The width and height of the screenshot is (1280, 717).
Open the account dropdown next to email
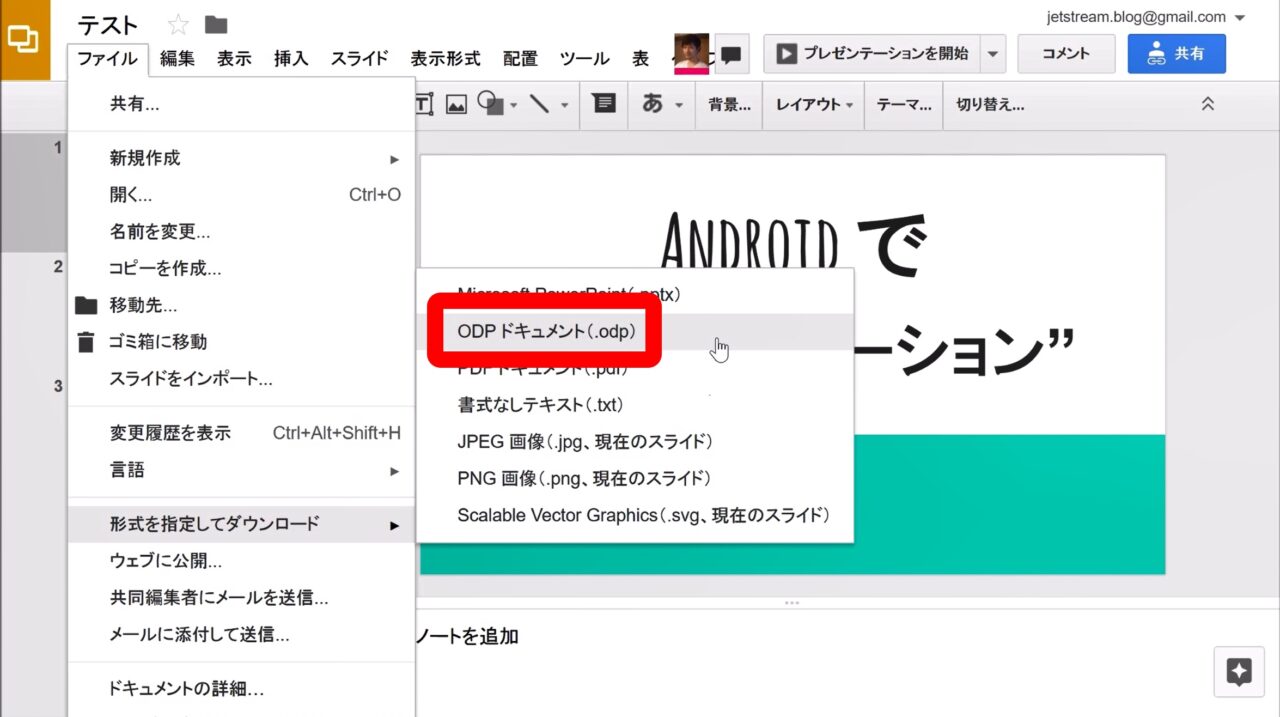[1240, 18]
